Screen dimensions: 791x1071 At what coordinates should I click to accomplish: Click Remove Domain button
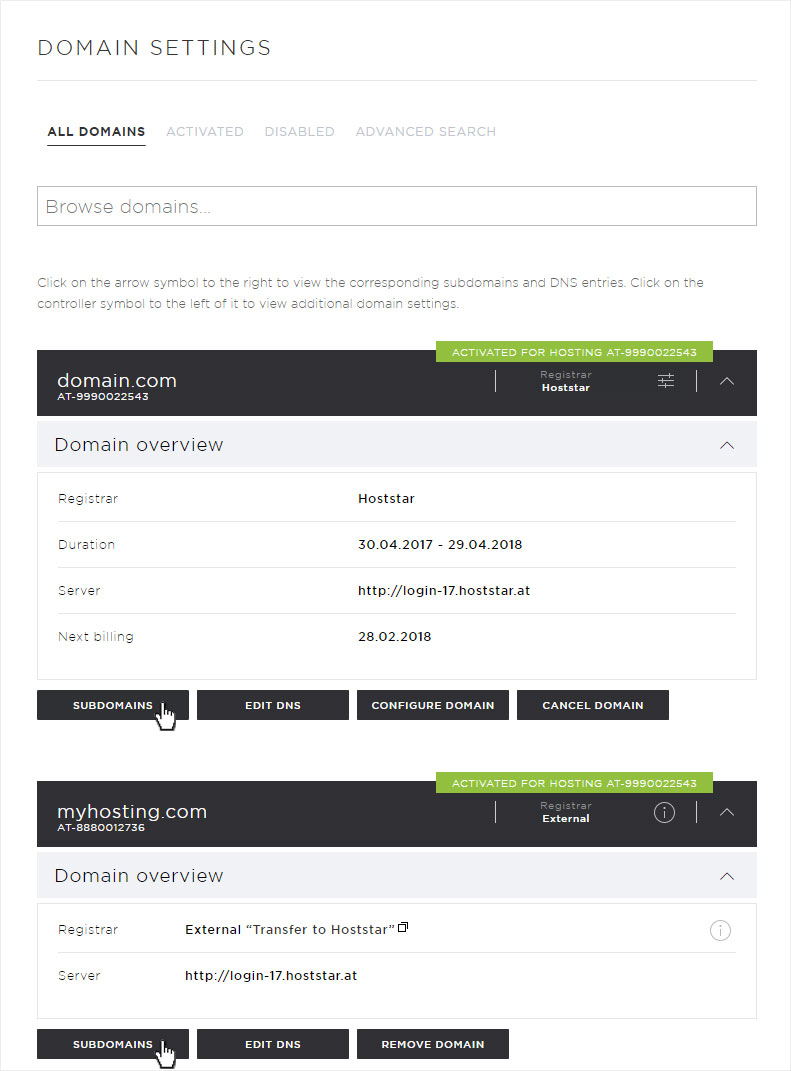(x=432, y=1044)
